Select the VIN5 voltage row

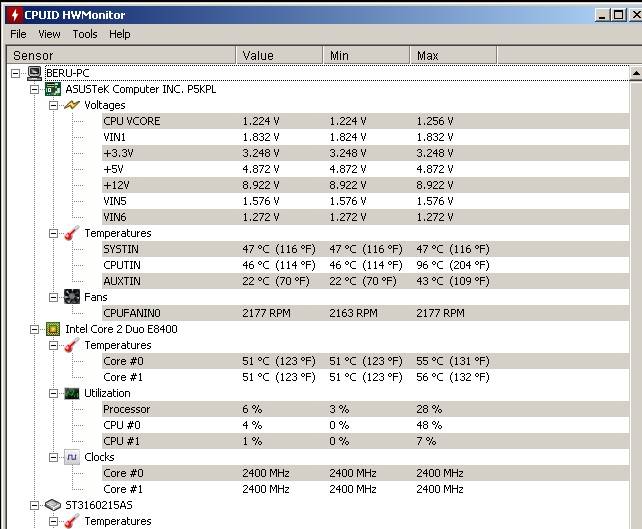point(365,201)
